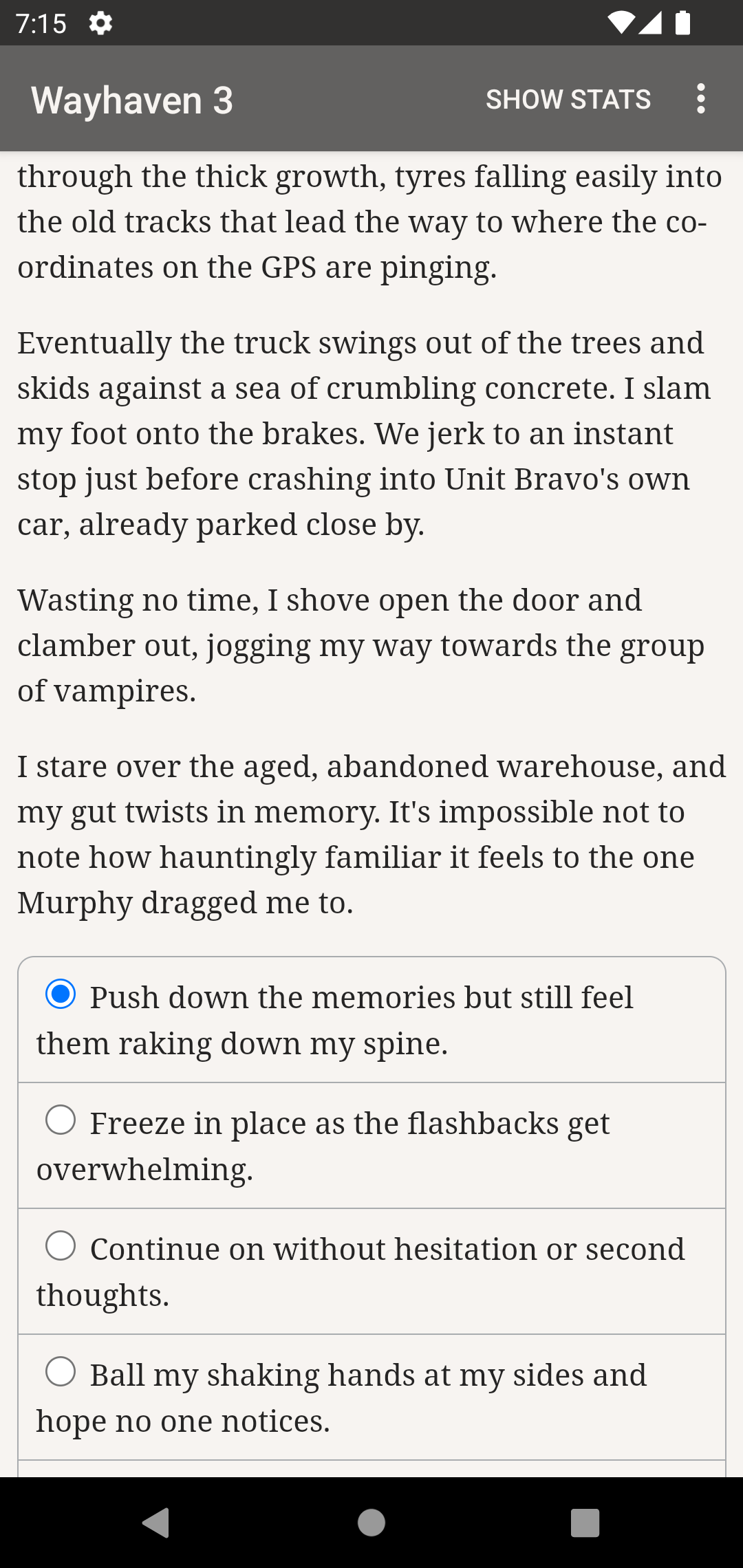Tap the cellular signal icon
Image resolution: width=743 pixels, height=1568 pixels.
650,23
